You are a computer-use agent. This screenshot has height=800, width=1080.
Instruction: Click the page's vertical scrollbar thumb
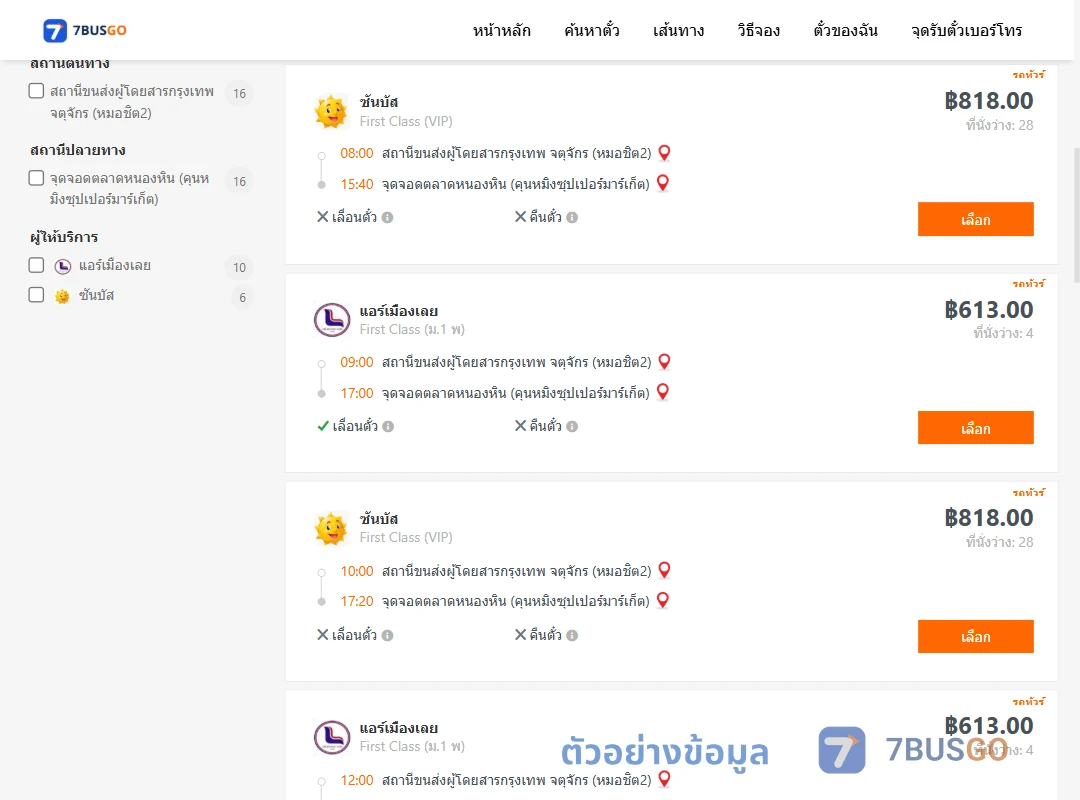point(1077,215)
